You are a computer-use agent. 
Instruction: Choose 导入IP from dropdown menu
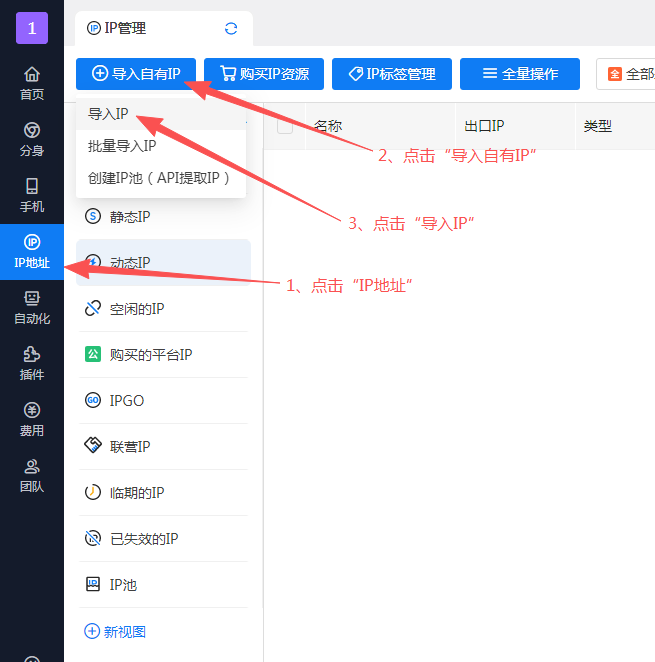(161, 114)
